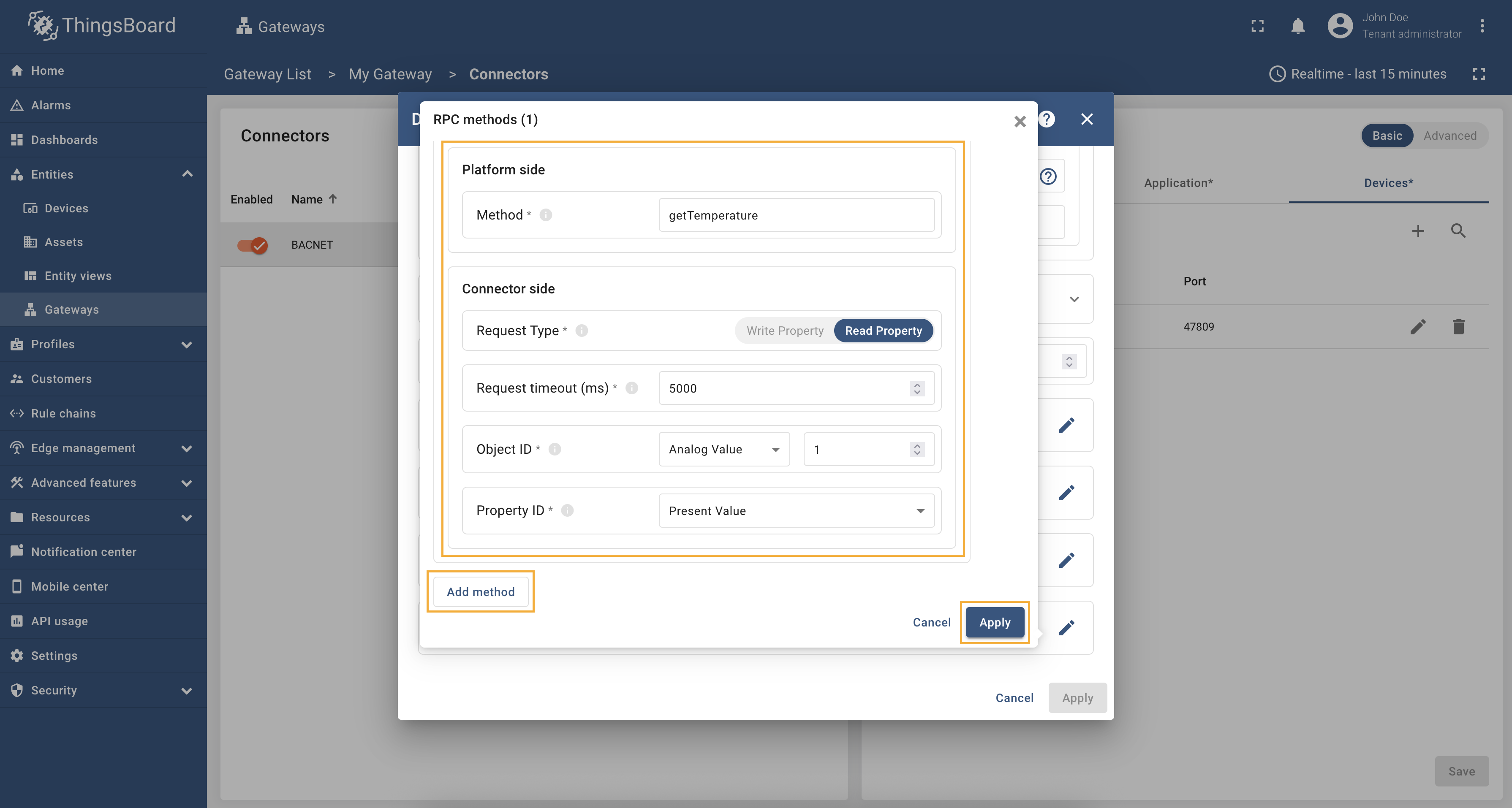Click the search magnifier in Devices tab
This screenshot has width=1512, height=808.
tap(1458, 230)
